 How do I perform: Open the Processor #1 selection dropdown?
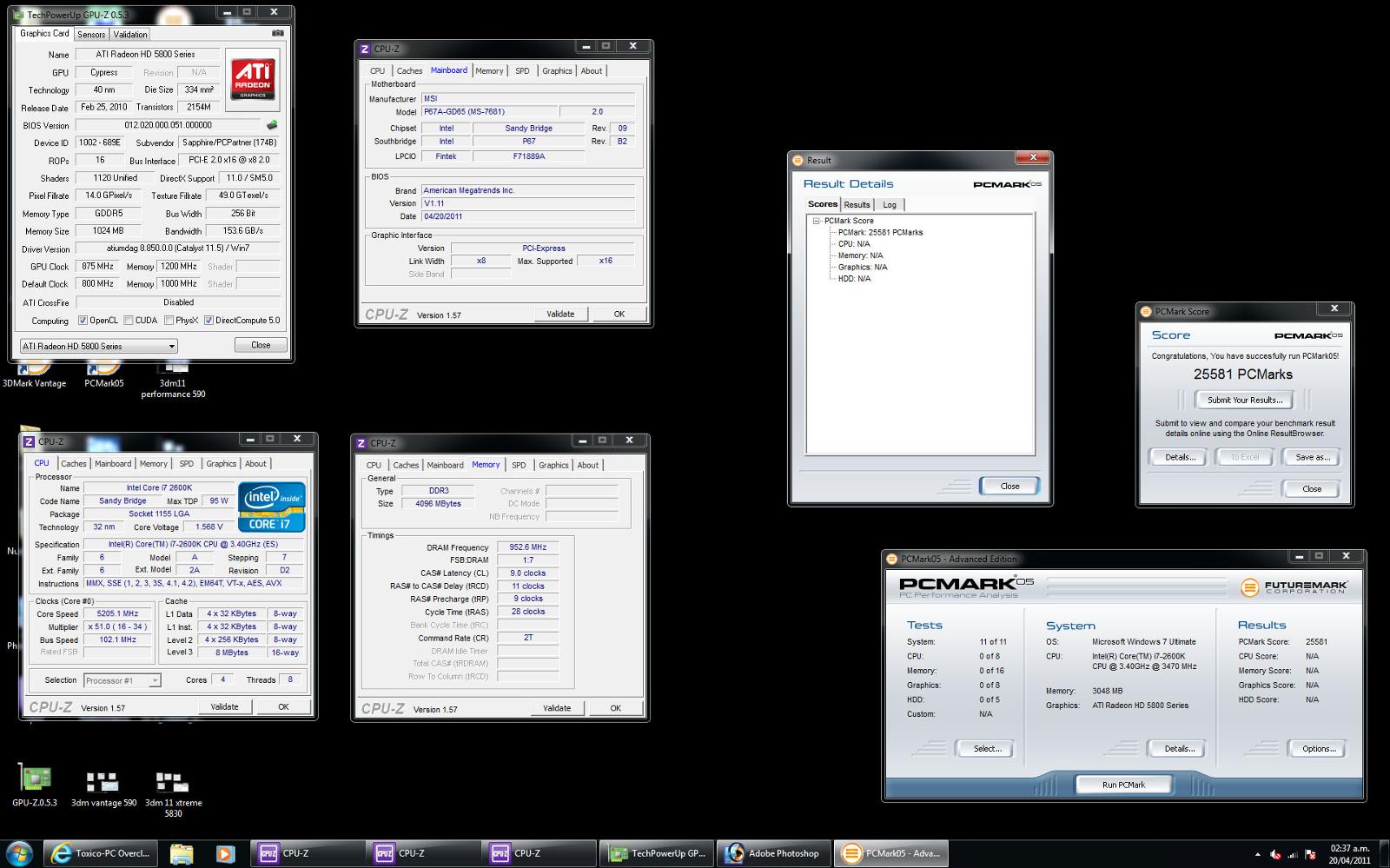(122, 680)
